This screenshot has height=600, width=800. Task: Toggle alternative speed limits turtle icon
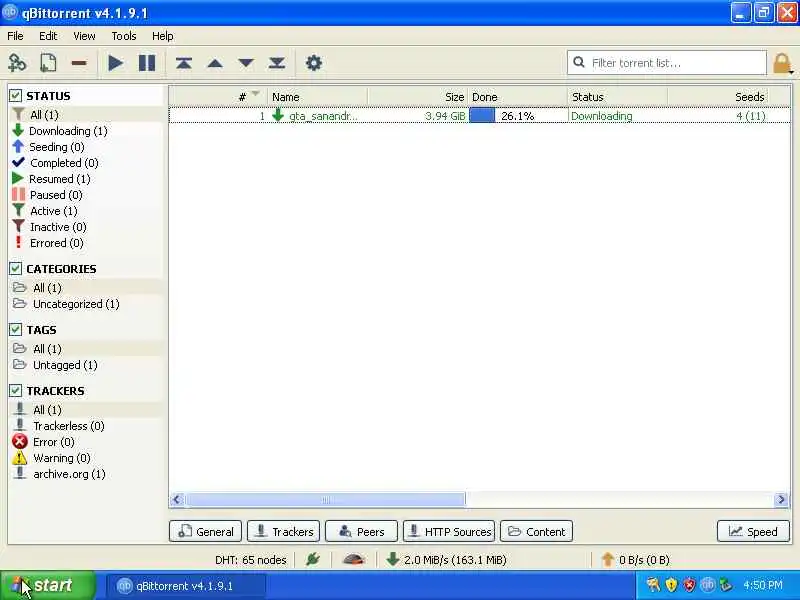point(353,560)
